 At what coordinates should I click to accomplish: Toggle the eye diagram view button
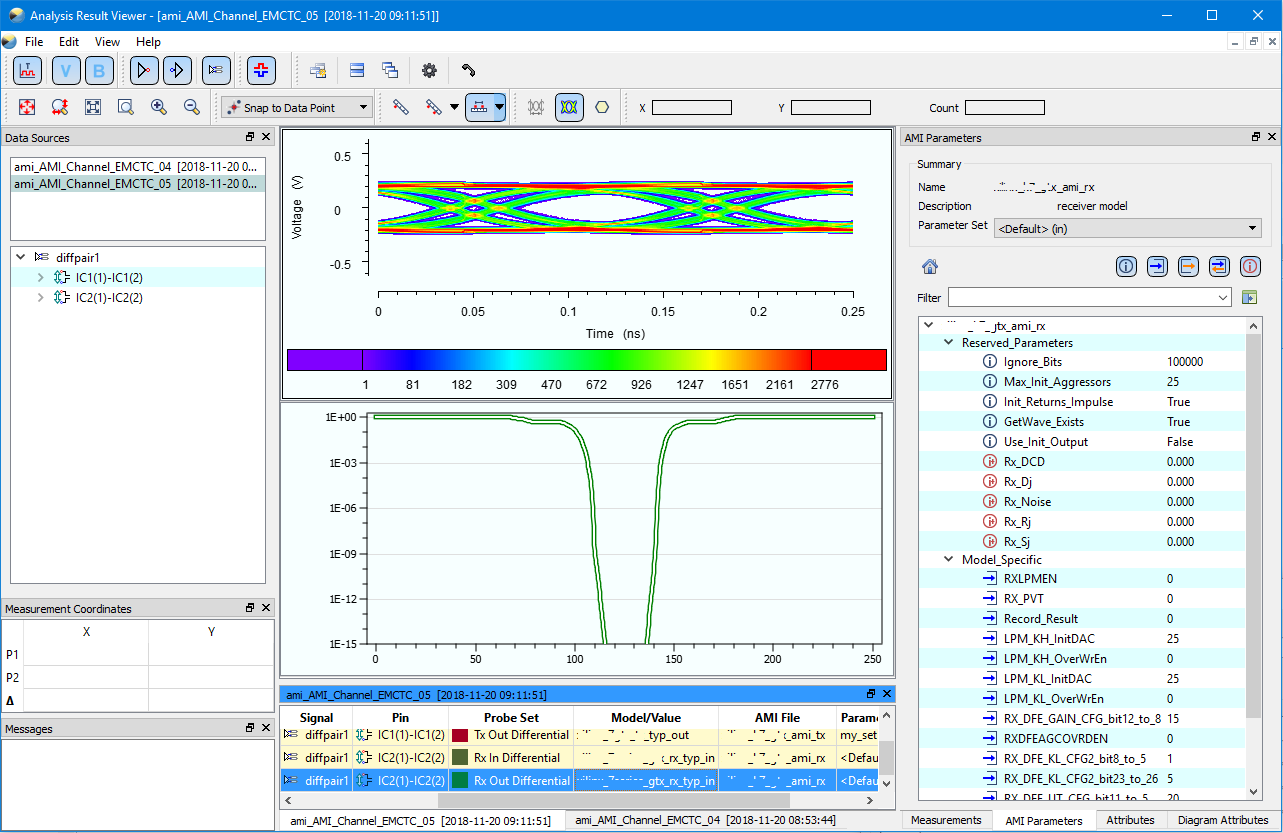tap(569, 107)
